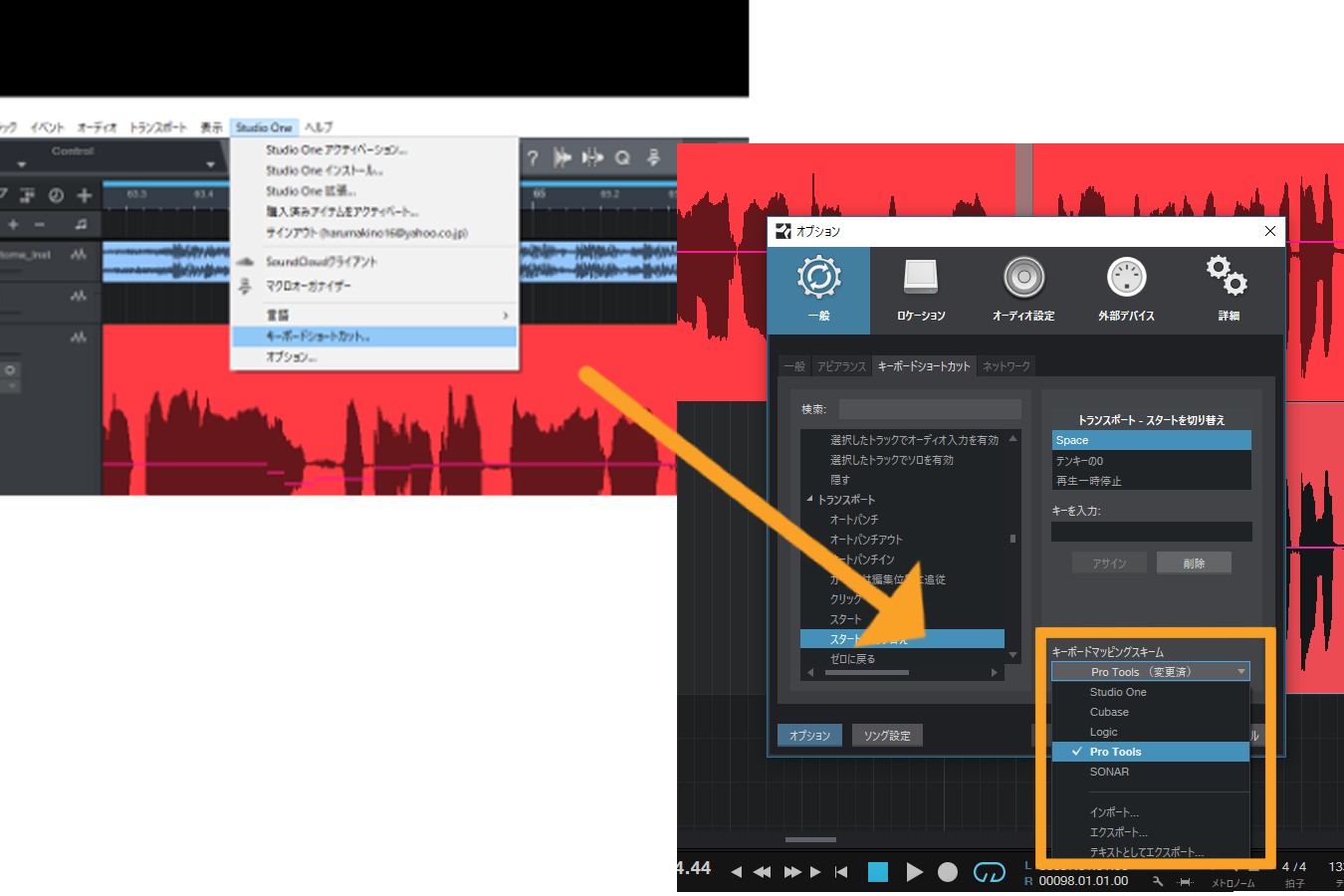1344x896 pixels.
Task: Select the 隠す command row
Action: pyautogui.click(x=903, y=480)
